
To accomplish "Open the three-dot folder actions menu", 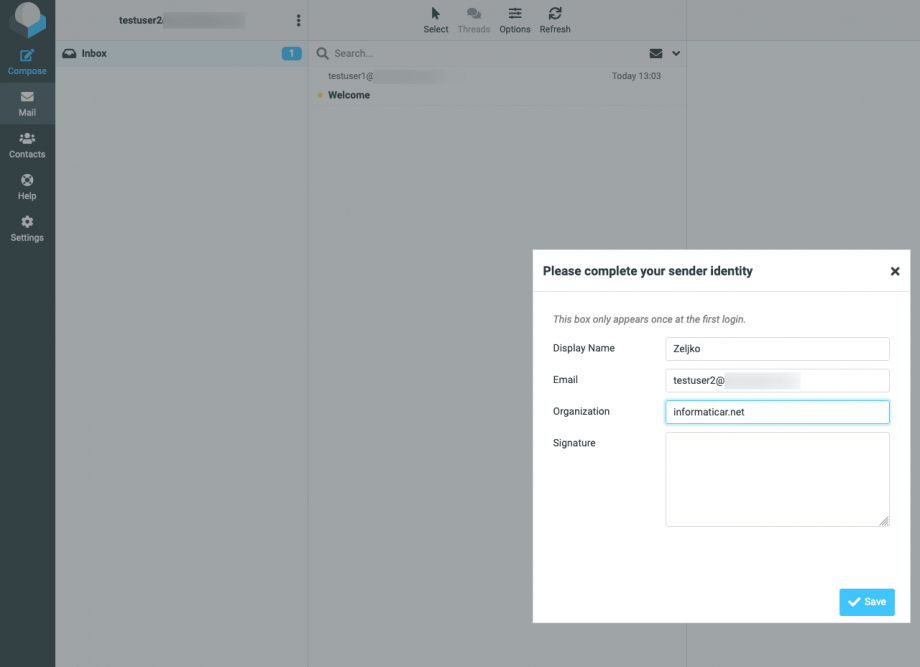I will [297, 20].
